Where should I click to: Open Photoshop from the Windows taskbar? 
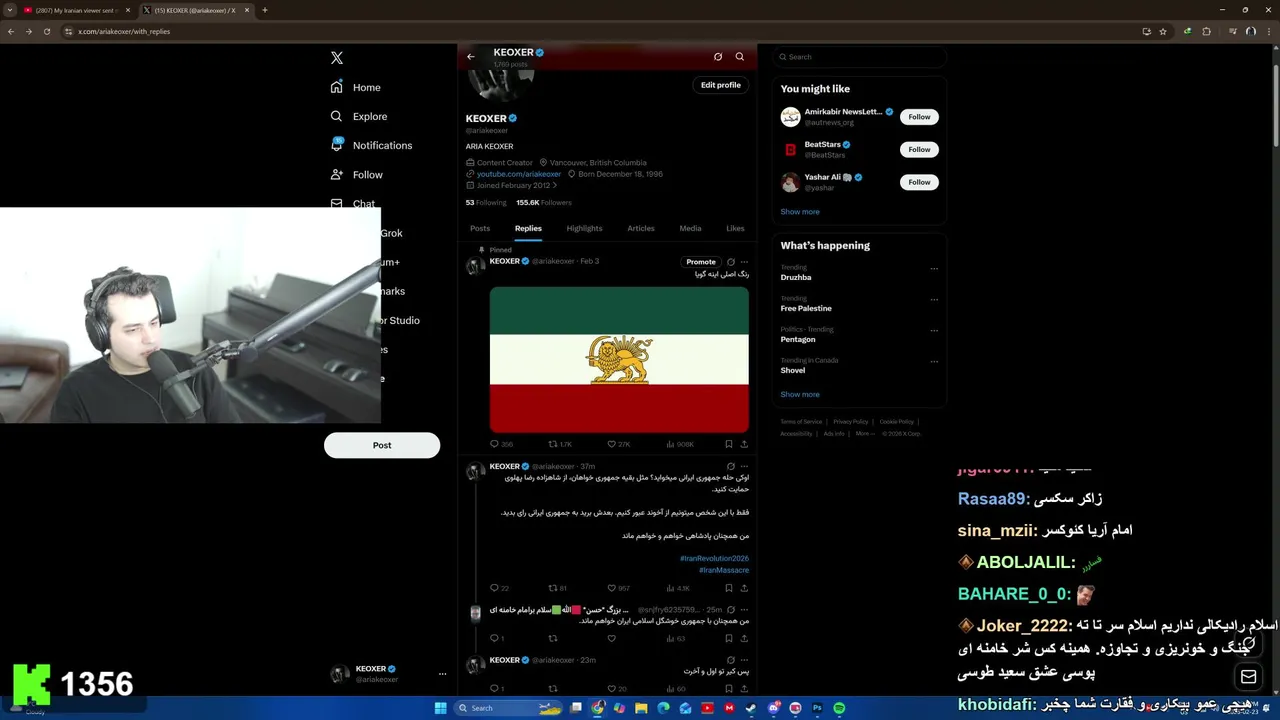817,708
